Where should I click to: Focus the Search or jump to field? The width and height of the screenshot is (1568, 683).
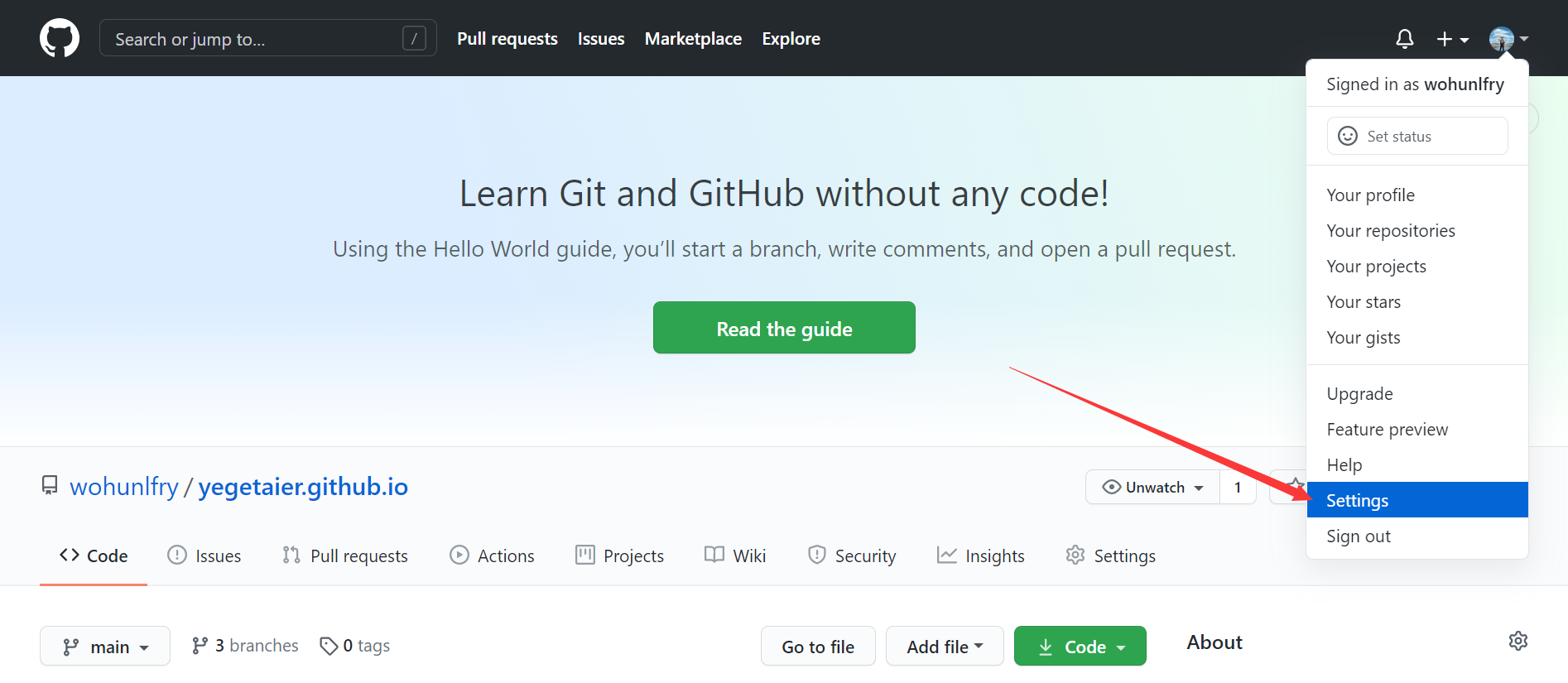pyautogui.click(x=267, y=38)
